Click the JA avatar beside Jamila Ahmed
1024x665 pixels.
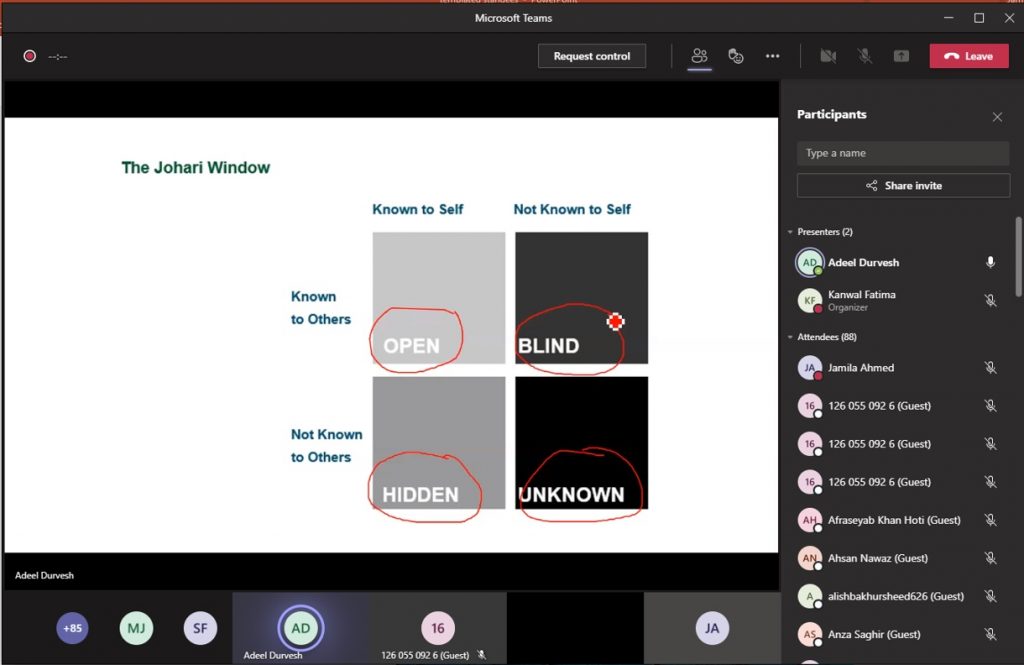810,368
